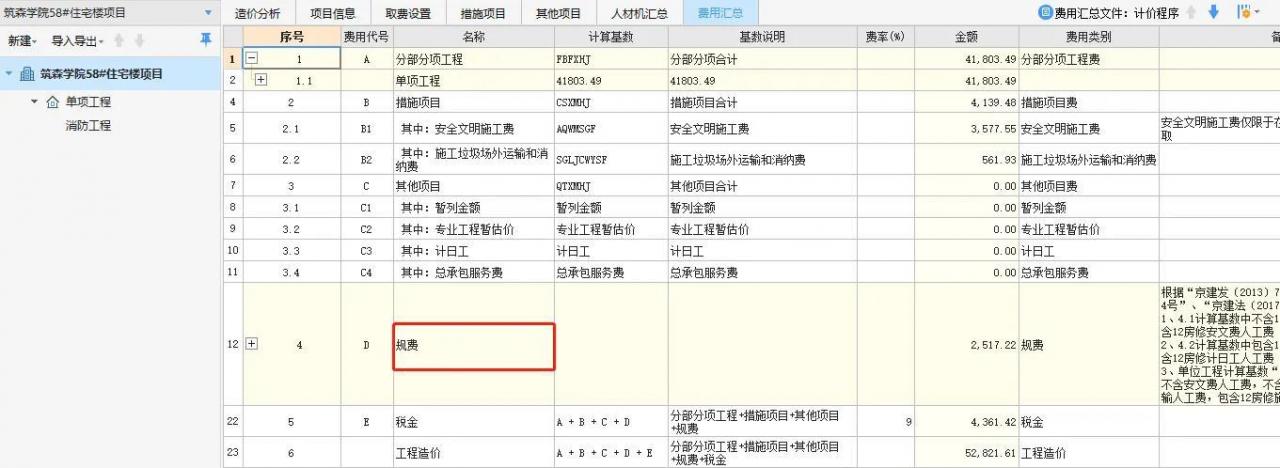This screenshot has height=468, width=1280.
Task: Collapse row 1 分部分项工程 with minus box
Action: click(251, 59)
